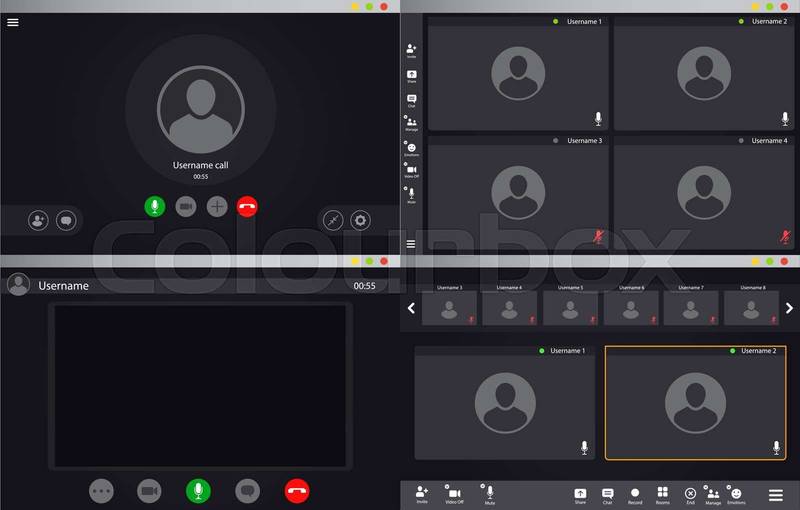Viewport: 800px width, 510px height.
Task: Show more participants with the right arrow
Action: click(789, 308)
